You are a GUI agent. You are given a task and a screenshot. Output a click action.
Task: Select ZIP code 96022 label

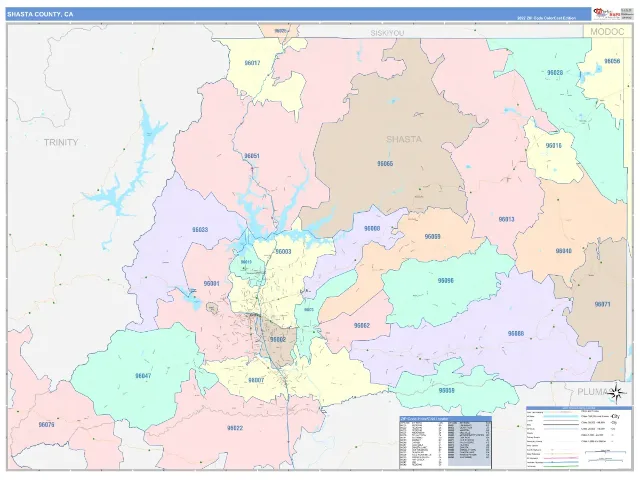(x=235, y=428)
